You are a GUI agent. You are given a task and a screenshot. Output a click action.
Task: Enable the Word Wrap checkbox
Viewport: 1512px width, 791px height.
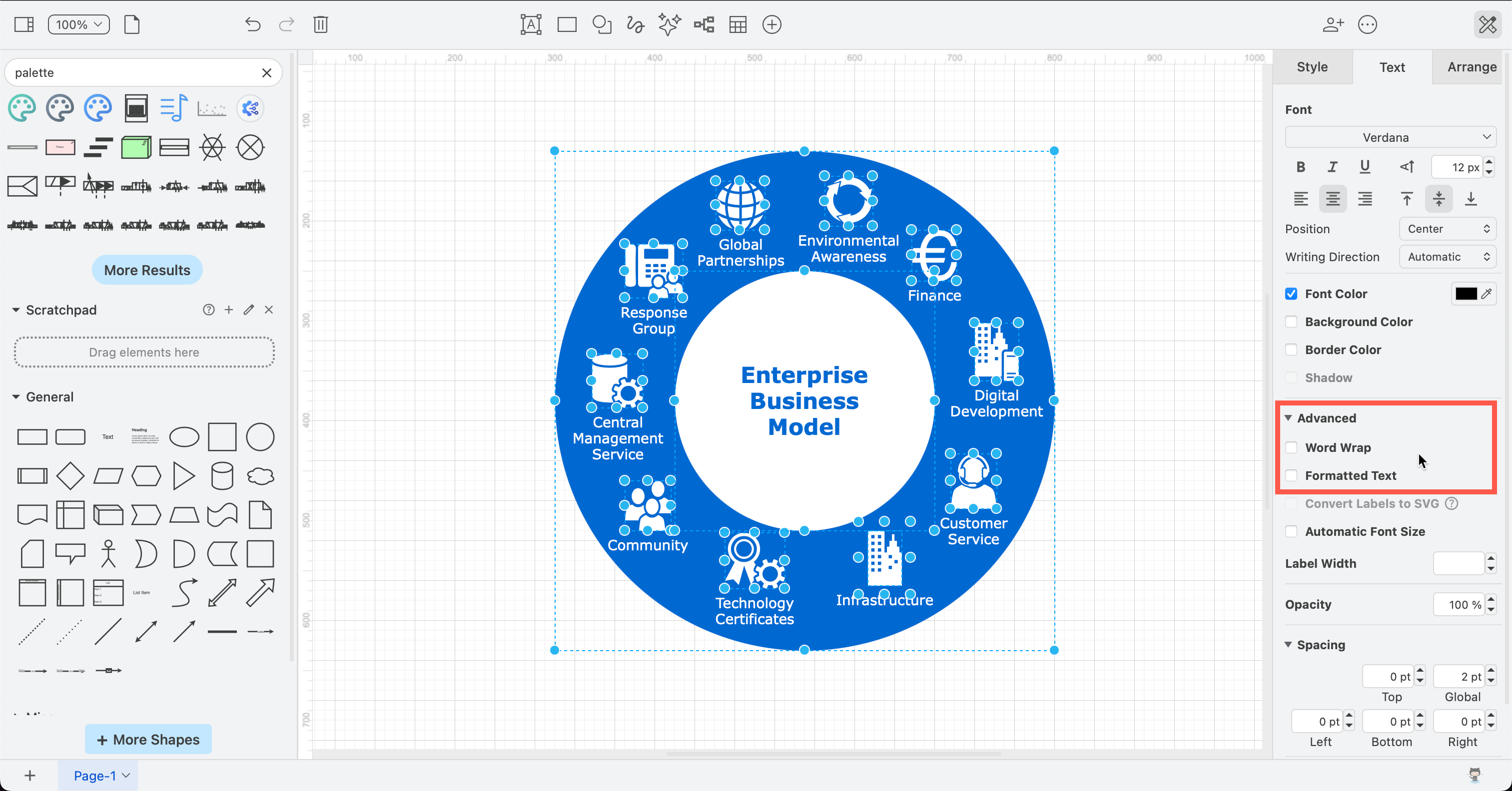click(1291, 448)
